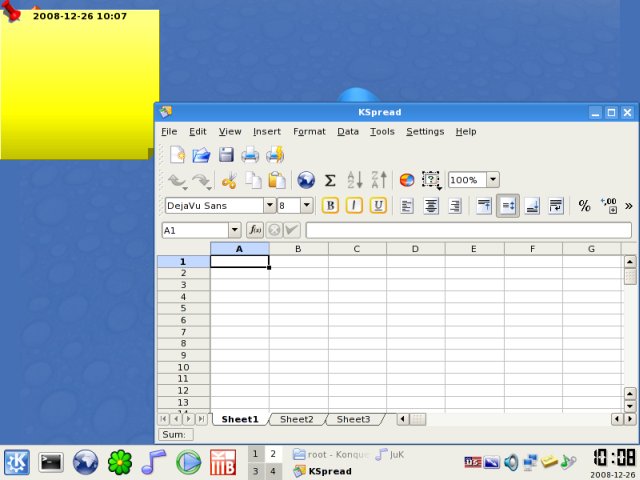
Task: Expand the 100% zoom dropdown
Action: tap(492, 180)
